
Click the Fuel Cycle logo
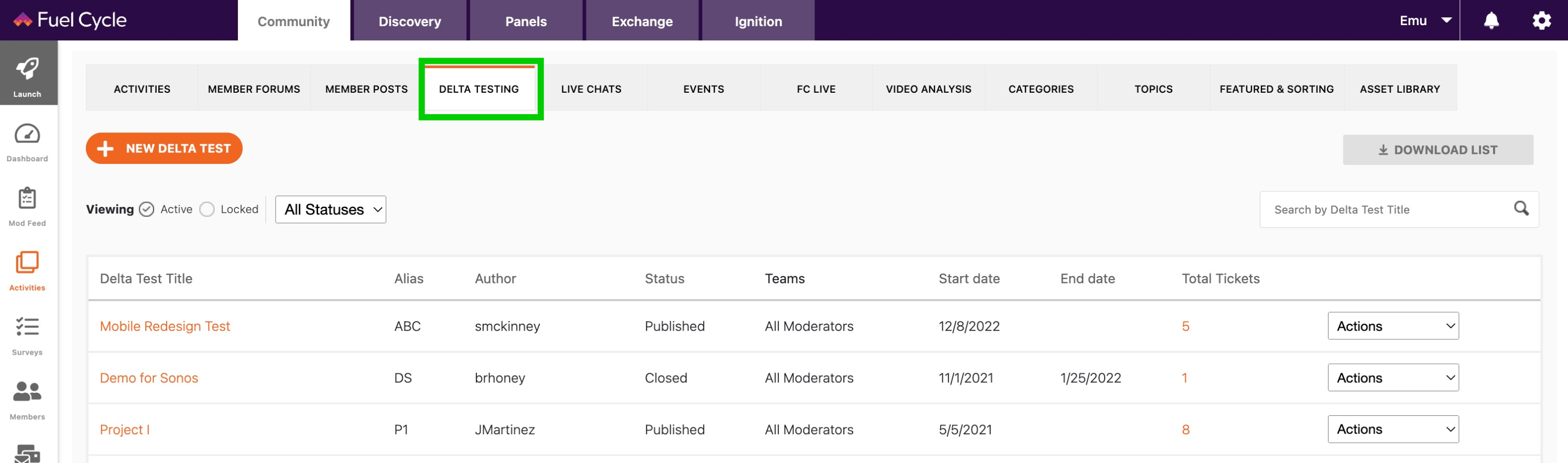[x=70, y=20]
